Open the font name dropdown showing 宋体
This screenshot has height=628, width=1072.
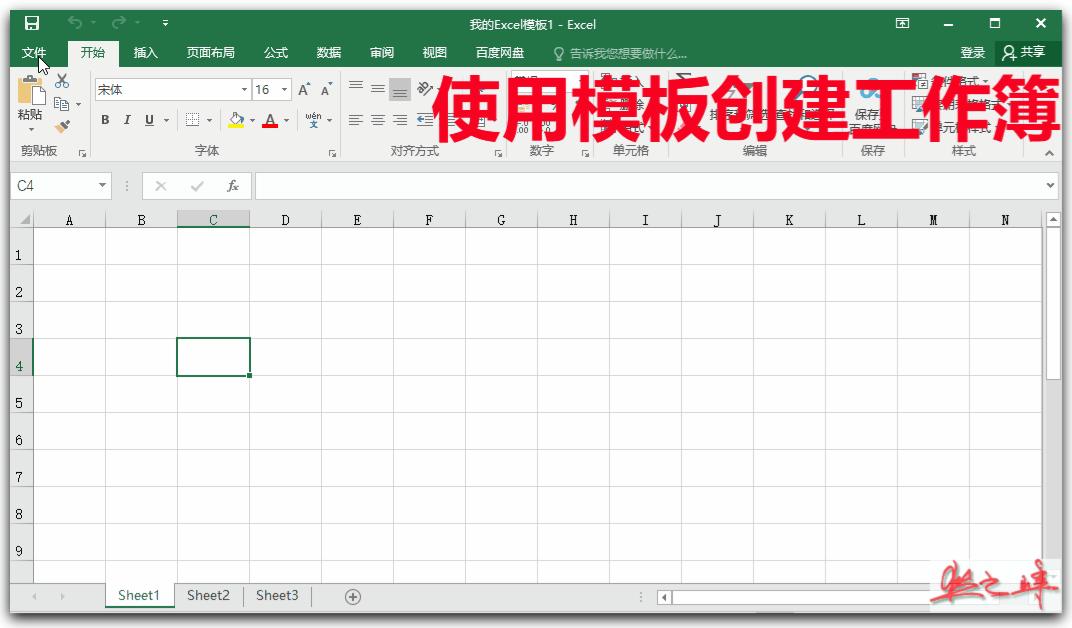pyautogui.click(x=243, y=89)
